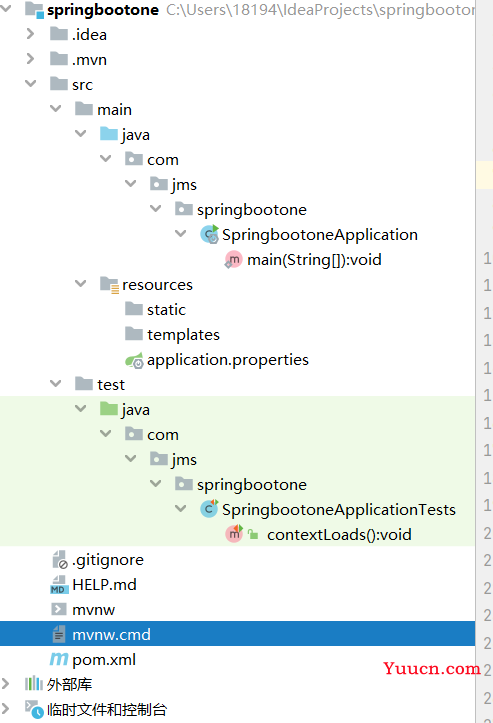The height and width of the screenshot is (723, 493).
Task: Click the resources root folder icon
Action: (110, 284)
